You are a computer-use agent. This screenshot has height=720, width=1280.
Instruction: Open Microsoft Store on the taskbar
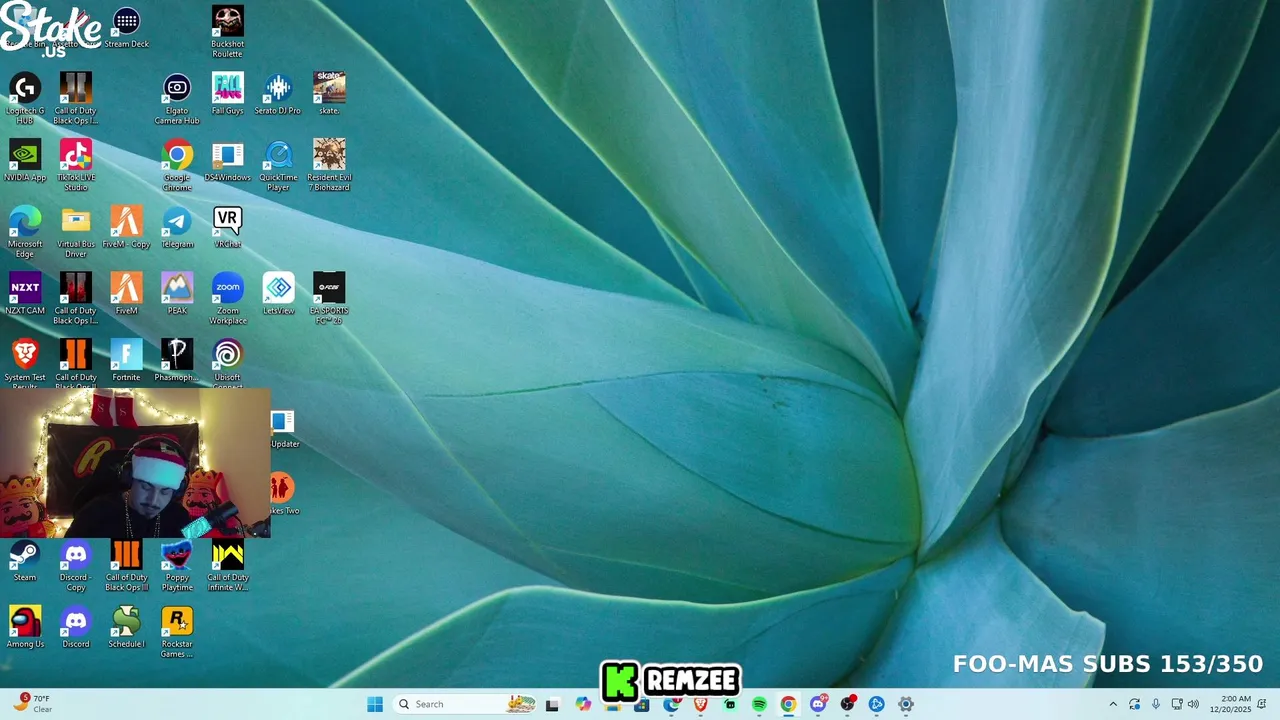642,704
